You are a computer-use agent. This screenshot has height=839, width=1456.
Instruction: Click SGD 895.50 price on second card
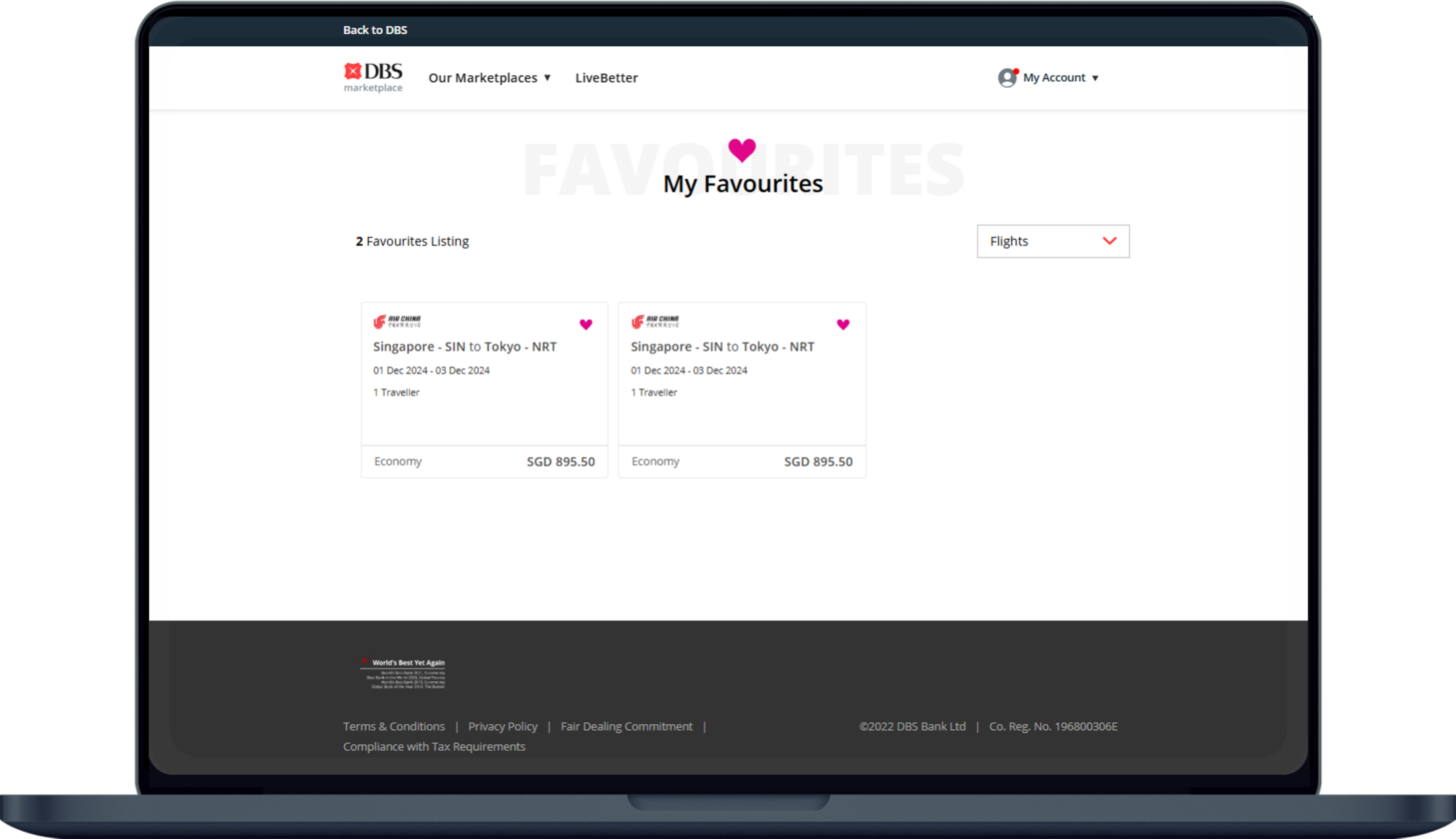click(818, 462)
